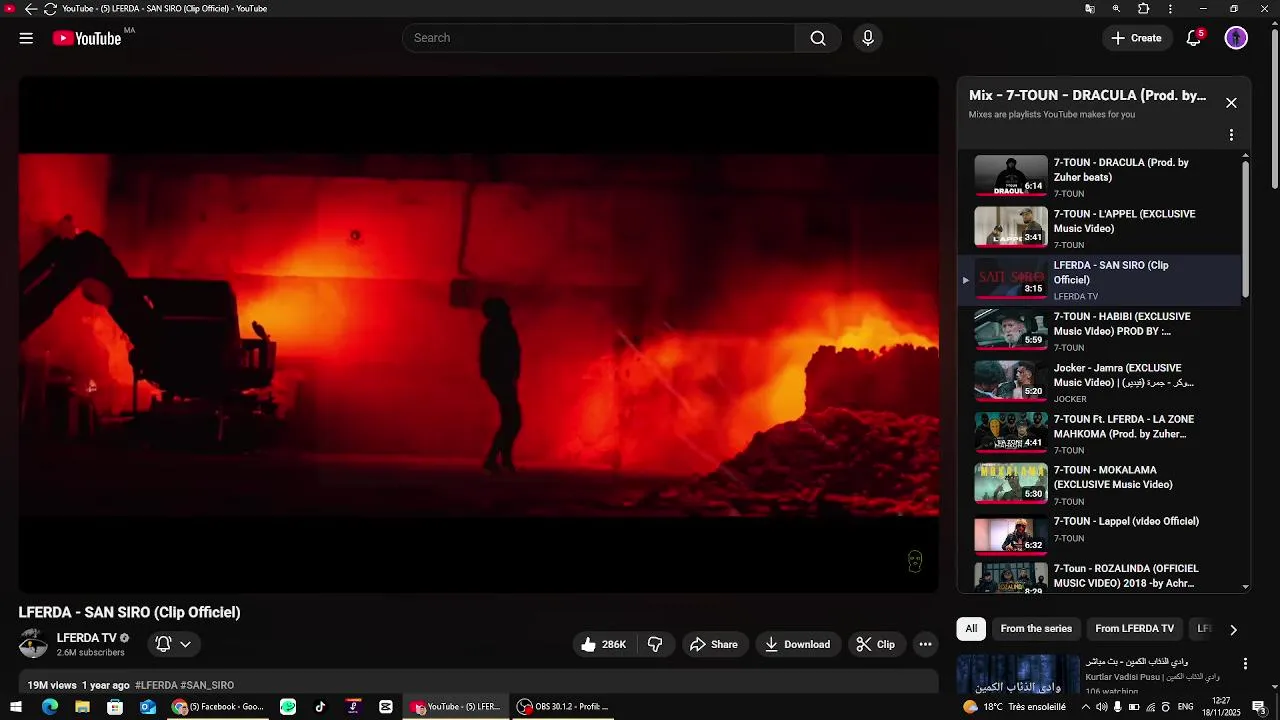Open the weather widget showing 18°C
This screenshot has height=720, width=1280.
click(x=1014, y=707)
